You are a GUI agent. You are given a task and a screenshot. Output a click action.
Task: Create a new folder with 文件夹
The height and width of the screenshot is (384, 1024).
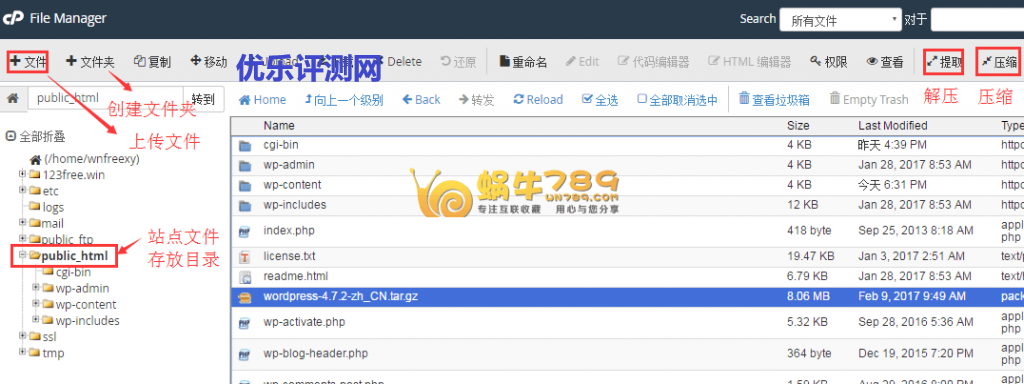tap(90, 62)
